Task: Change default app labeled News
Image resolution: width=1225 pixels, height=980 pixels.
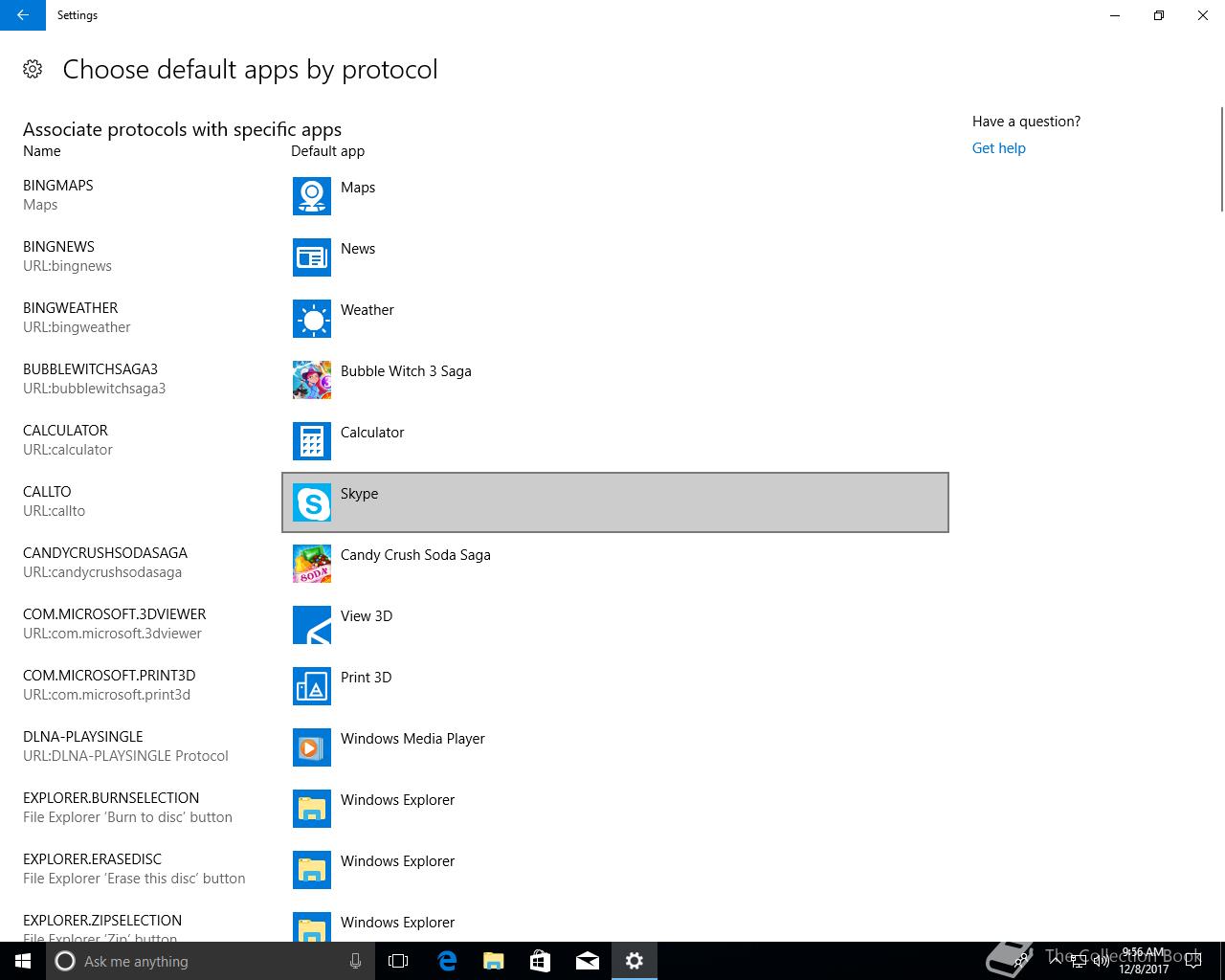Action: point(615,257)
